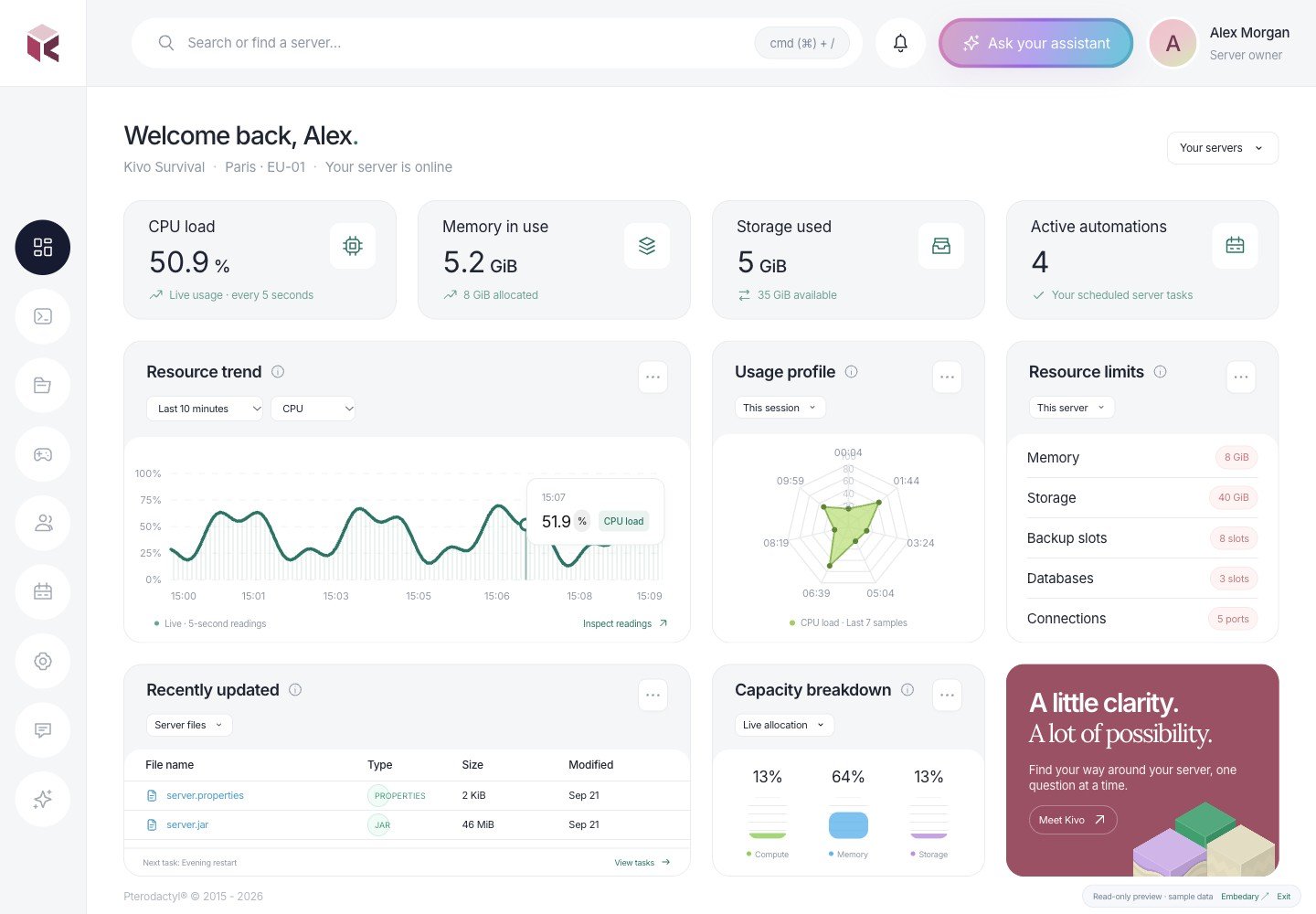Focus the Search or find a server field
The width and height of the screenshot is (1316, 914).
pyautogui.click(x=497, y=43)
